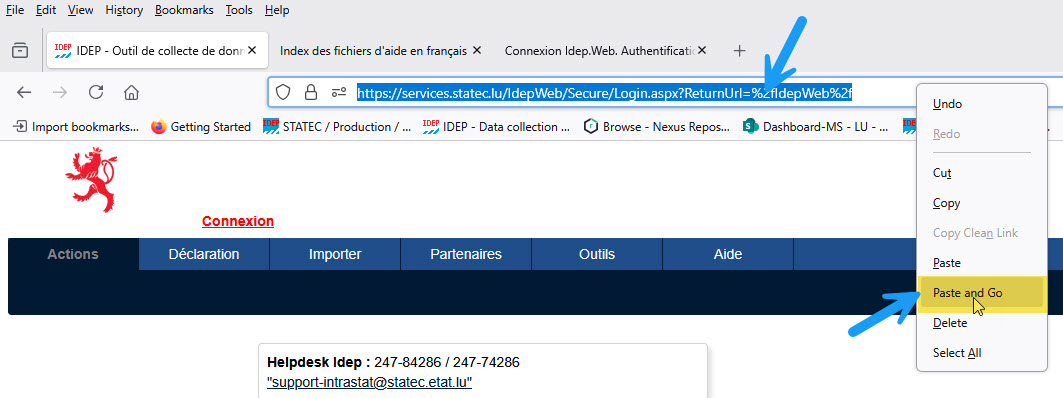Open the Outils navigation item
The image size is (1063, 398).
(x=597, y=254)
